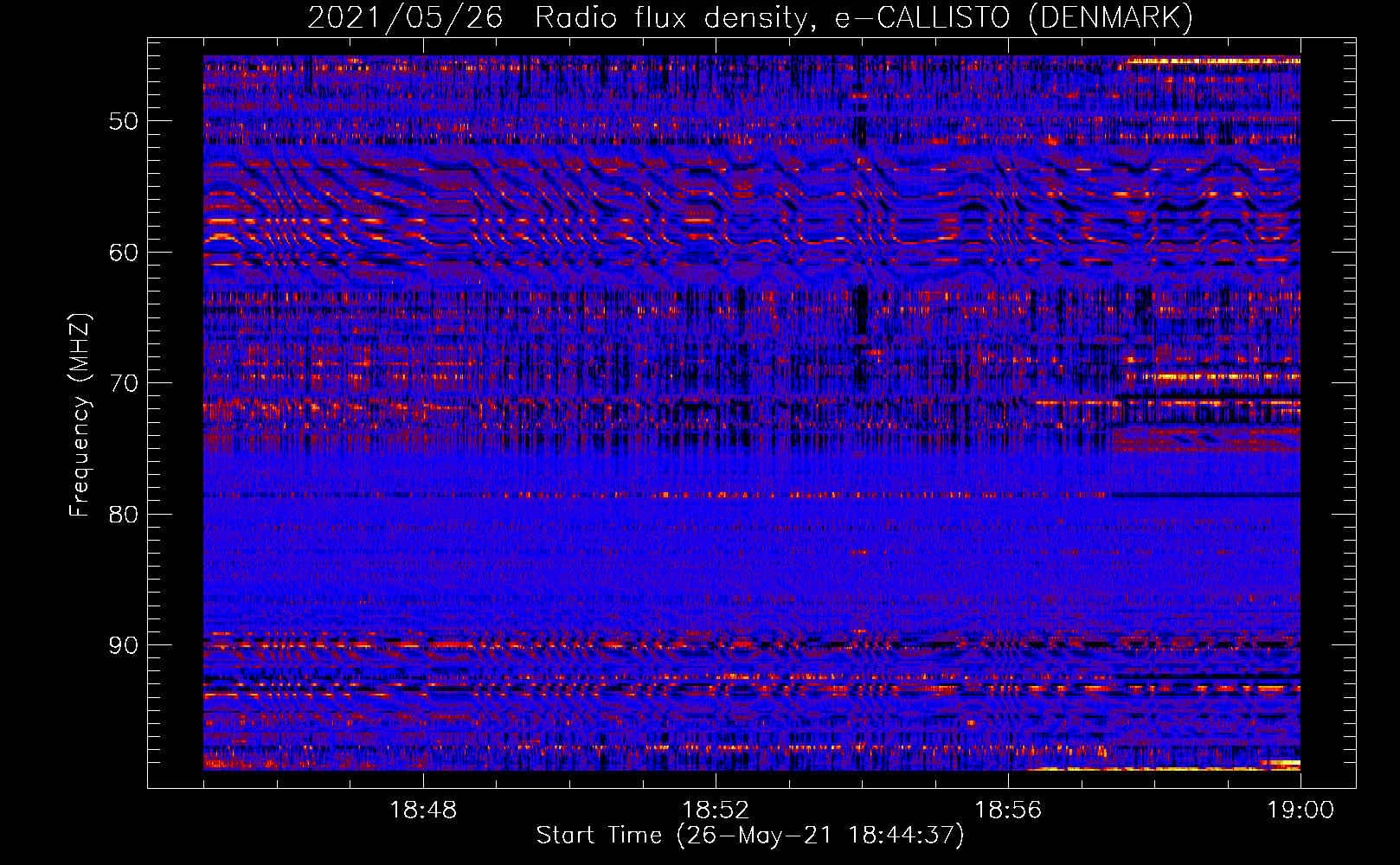Screen dimensions: 1400x865
Task: Click the 'Start Time (26-May-21 18:44:37)' label
Action: 750,836
